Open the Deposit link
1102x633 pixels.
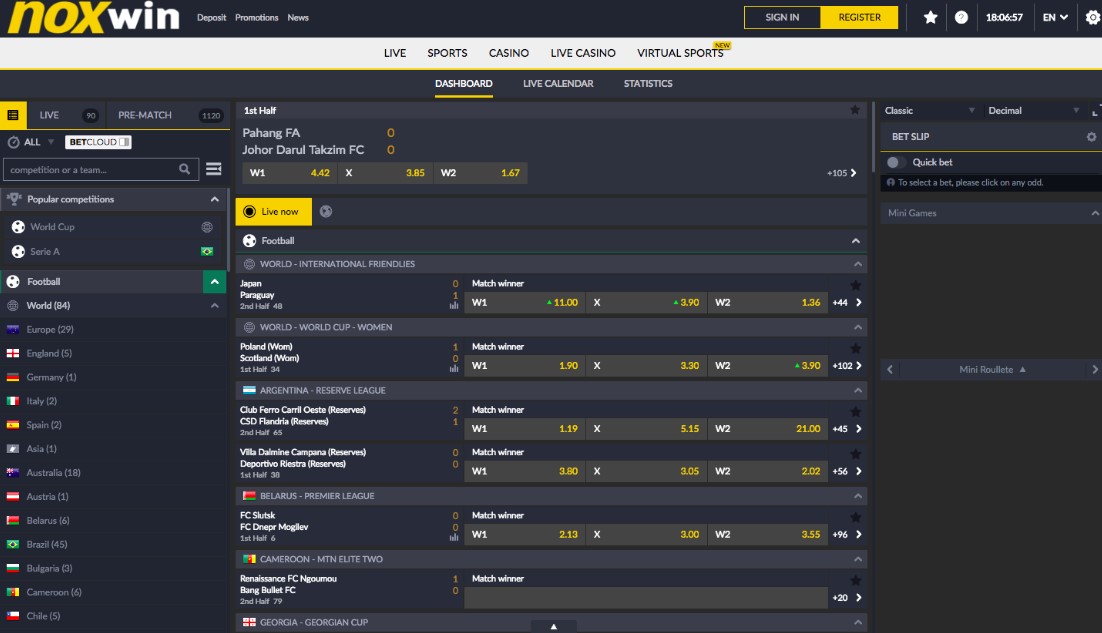coord(212,18)
